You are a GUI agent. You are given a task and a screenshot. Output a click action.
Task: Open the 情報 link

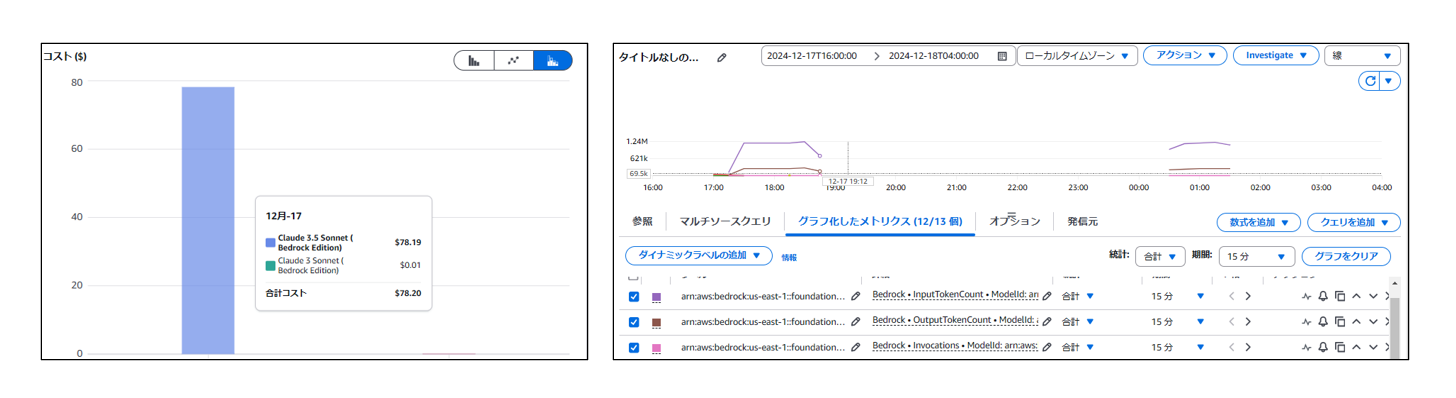coord(789,257)
